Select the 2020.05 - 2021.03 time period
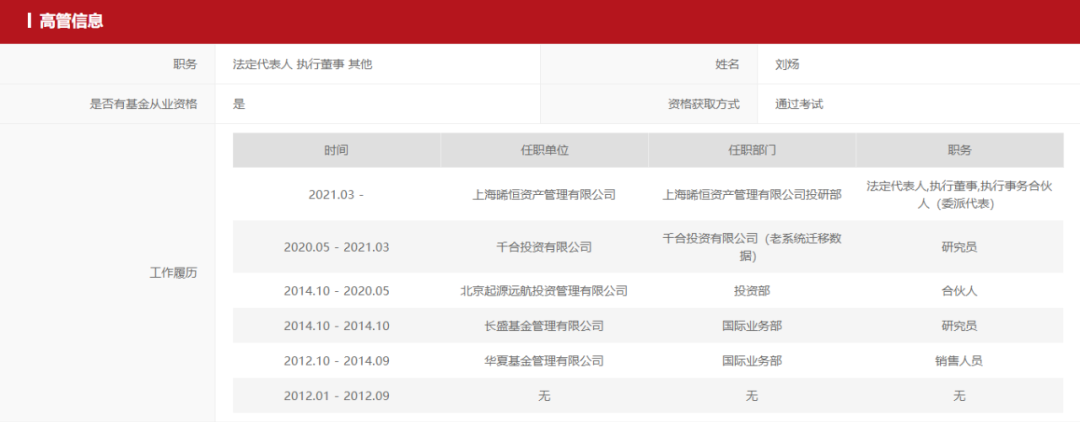The image size is (1080, 422). tap(336, 247)
